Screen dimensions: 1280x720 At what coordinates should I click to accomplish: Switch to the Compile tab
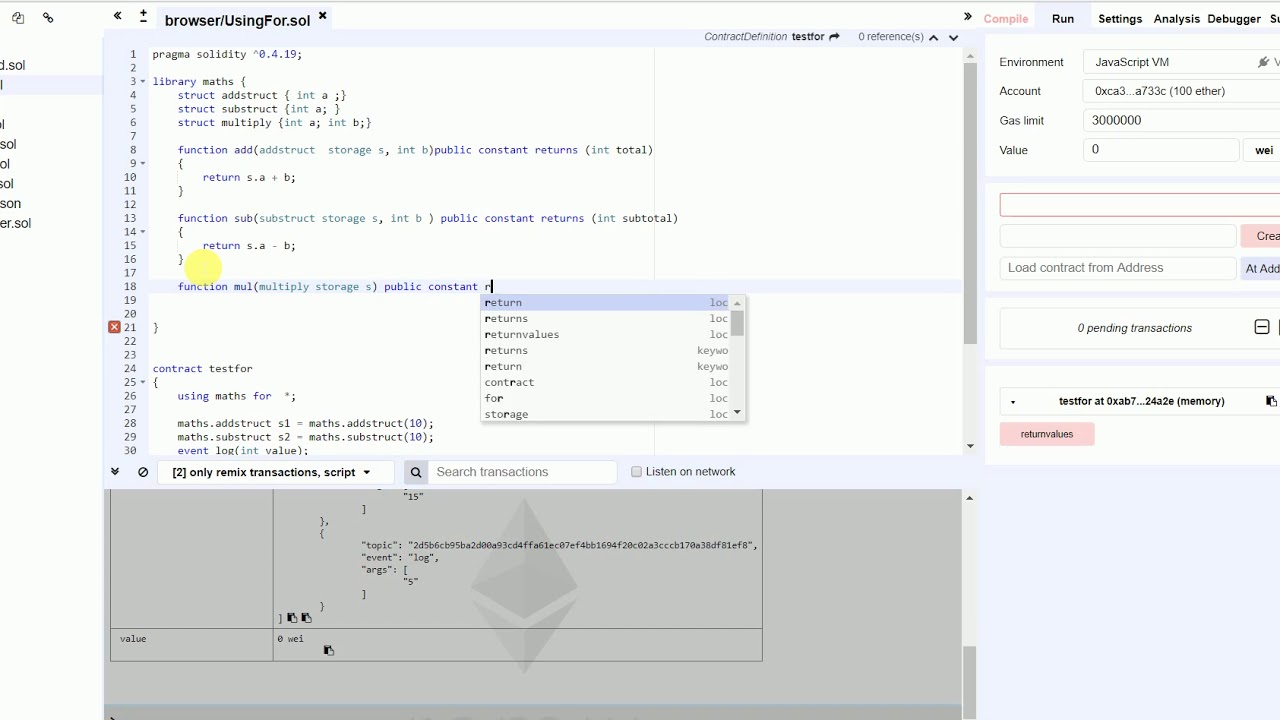tap(1005, 19)
